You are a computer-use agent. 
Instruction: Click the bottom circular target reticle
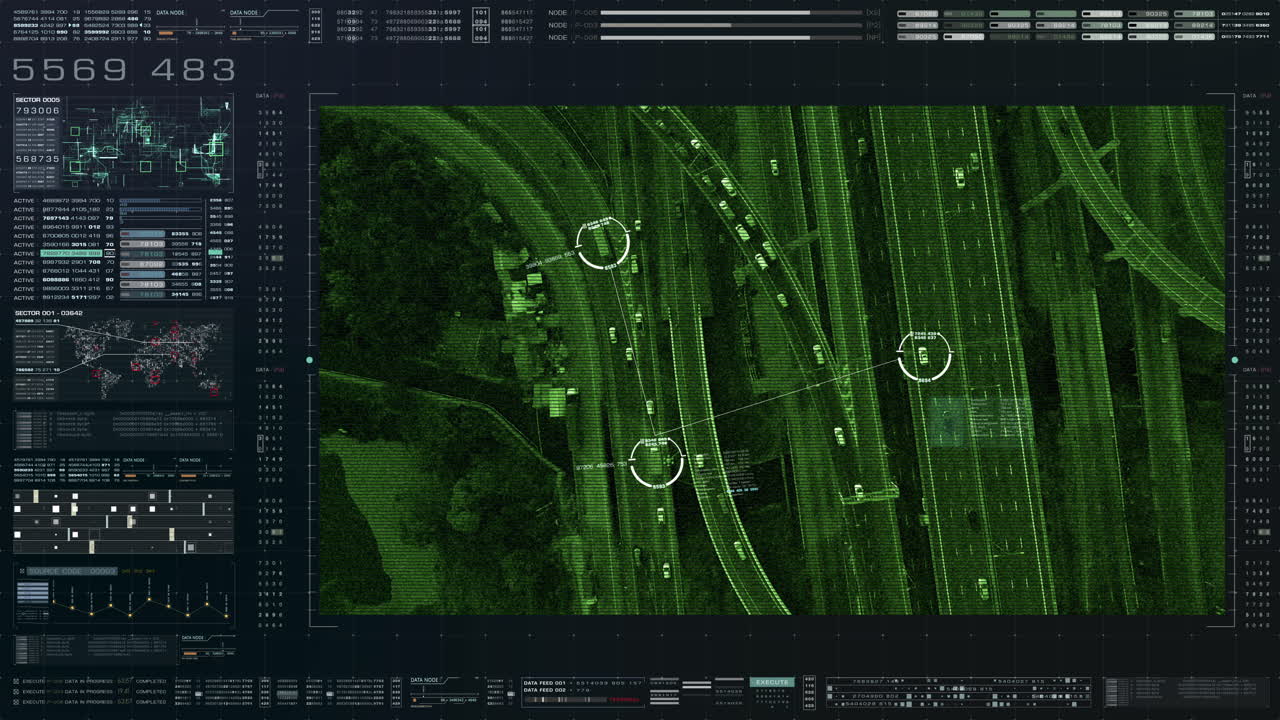656,461
